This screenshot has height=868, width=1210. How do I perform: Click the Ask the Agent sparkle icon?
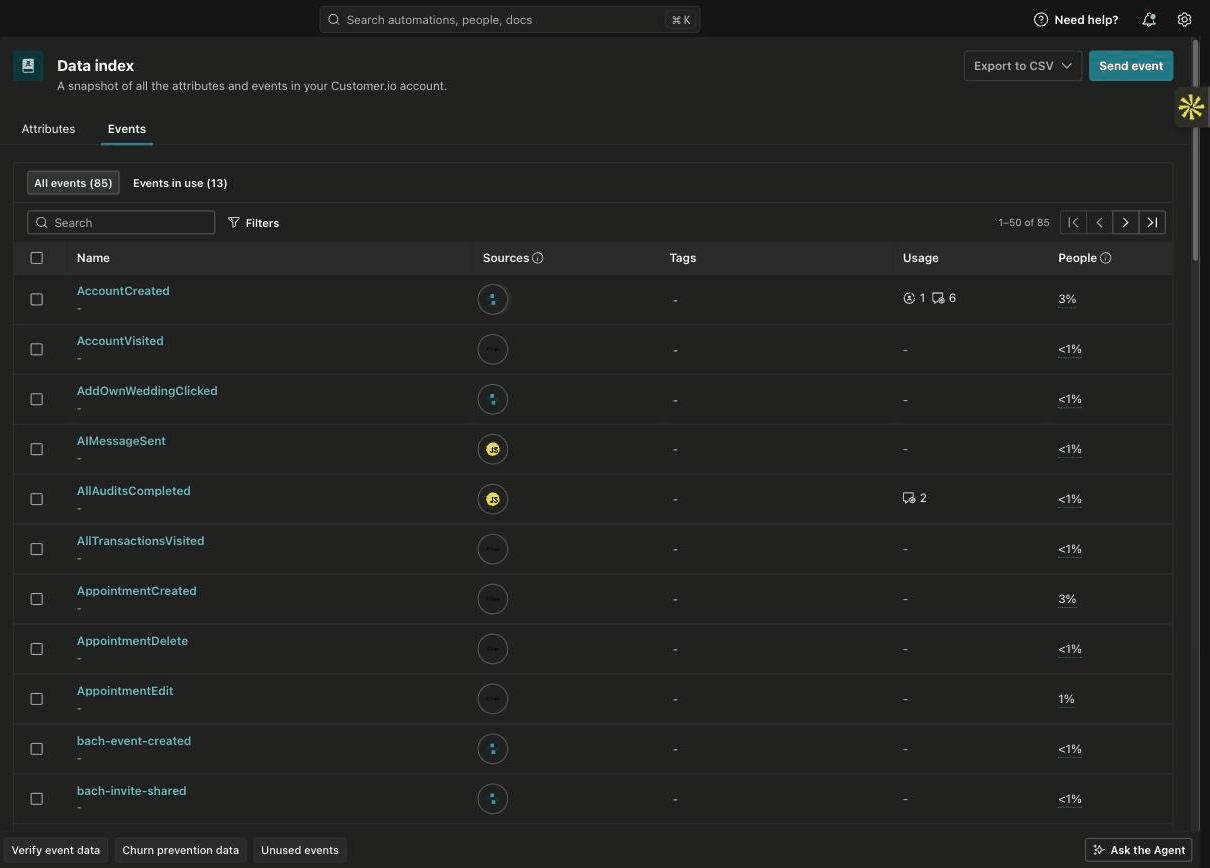(x=1099, y=850)
